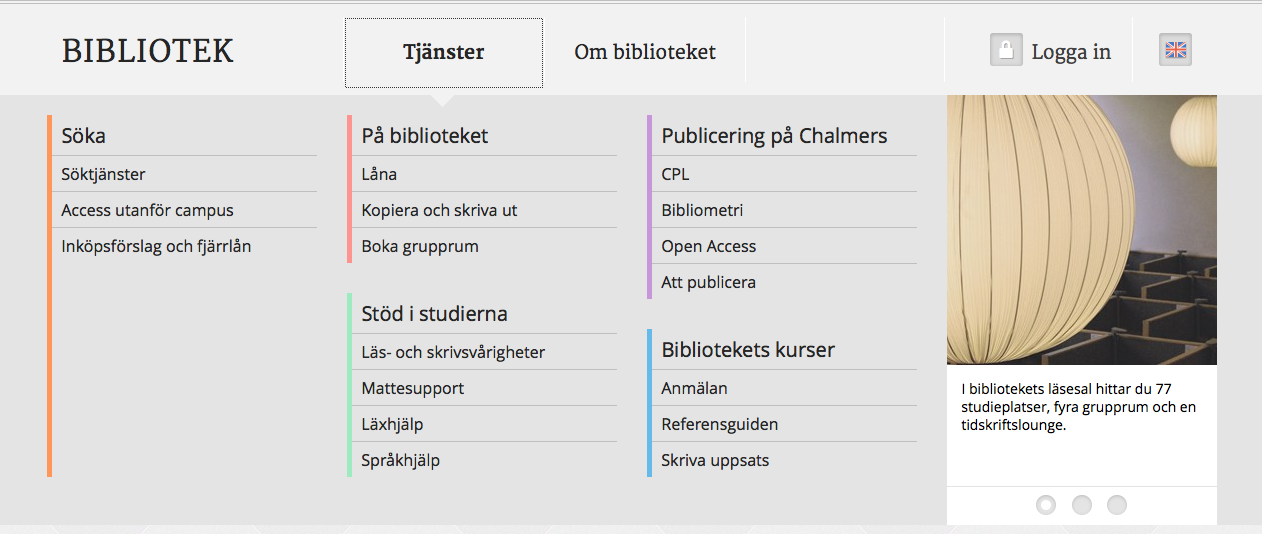
Task: Select the third carousel dot
Action: point(1117,505)
